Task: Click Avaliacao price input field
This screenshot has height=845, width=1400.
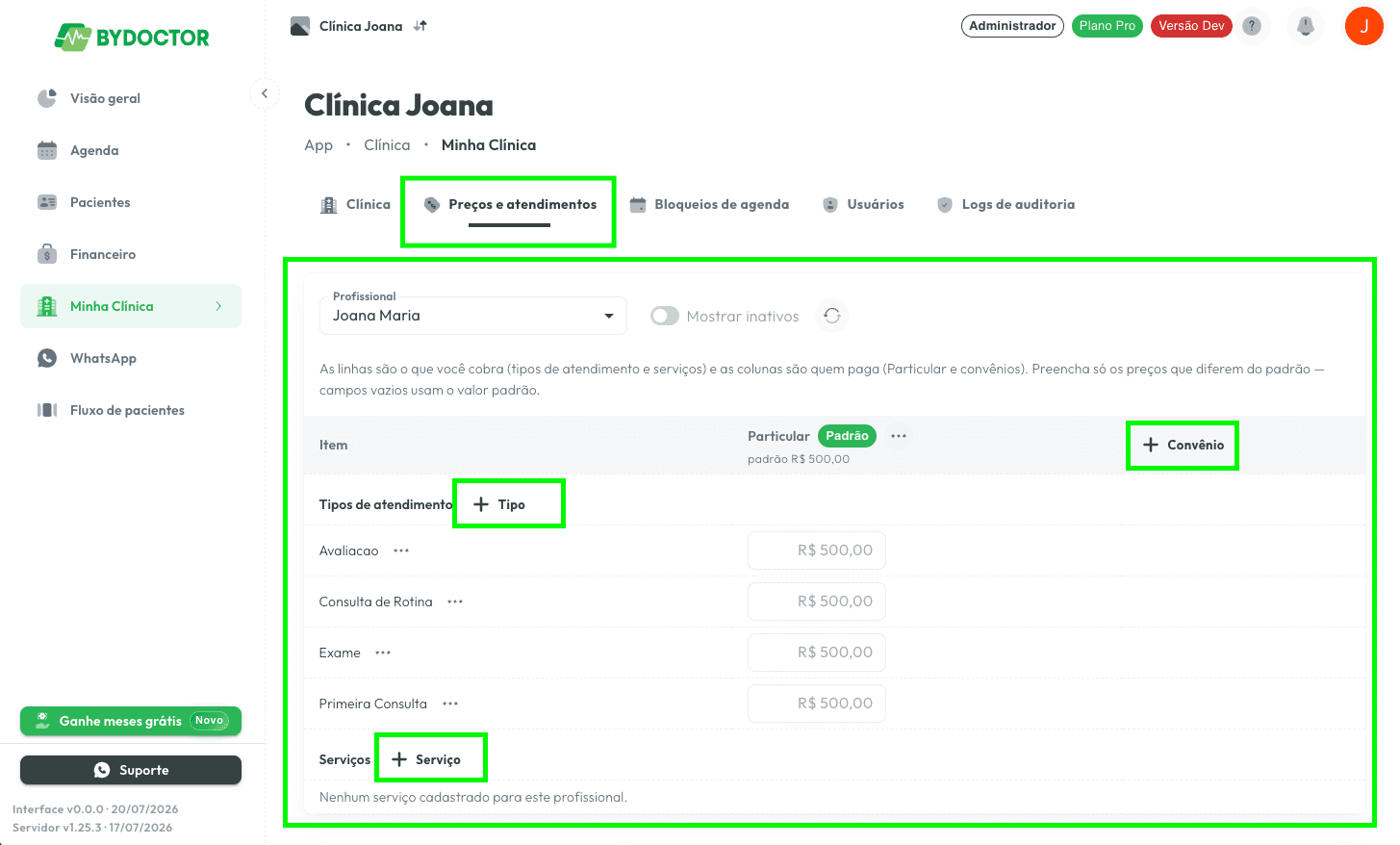Action: pos(817,551)
